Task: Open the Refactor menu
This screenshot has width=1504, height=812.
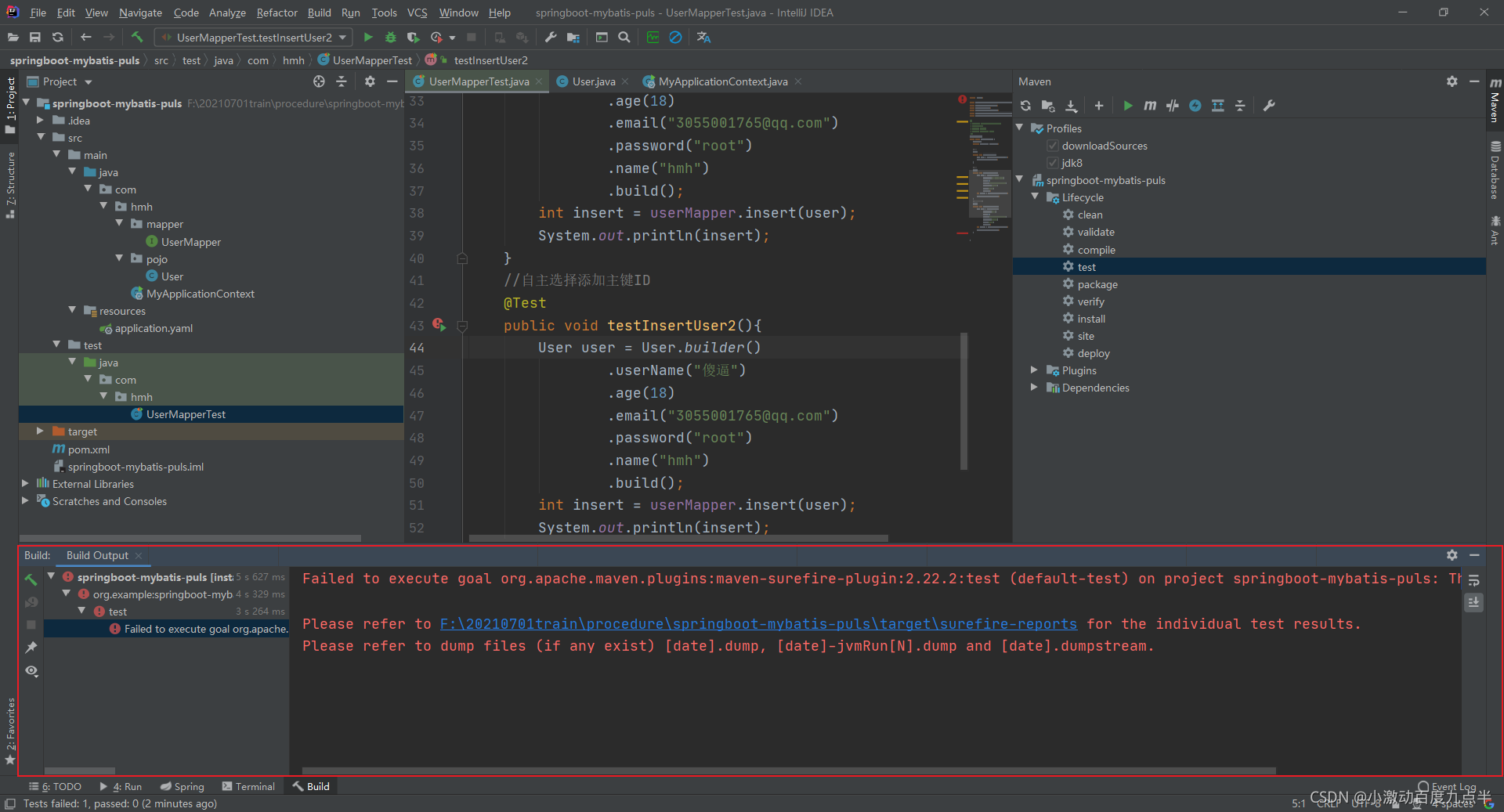Action: tap(277, 13)
